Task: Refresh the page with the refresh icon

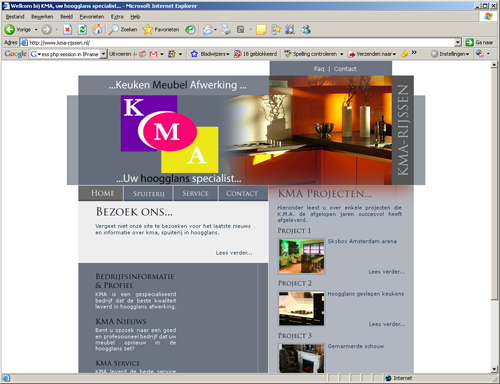Action: (x=82, y=30)
